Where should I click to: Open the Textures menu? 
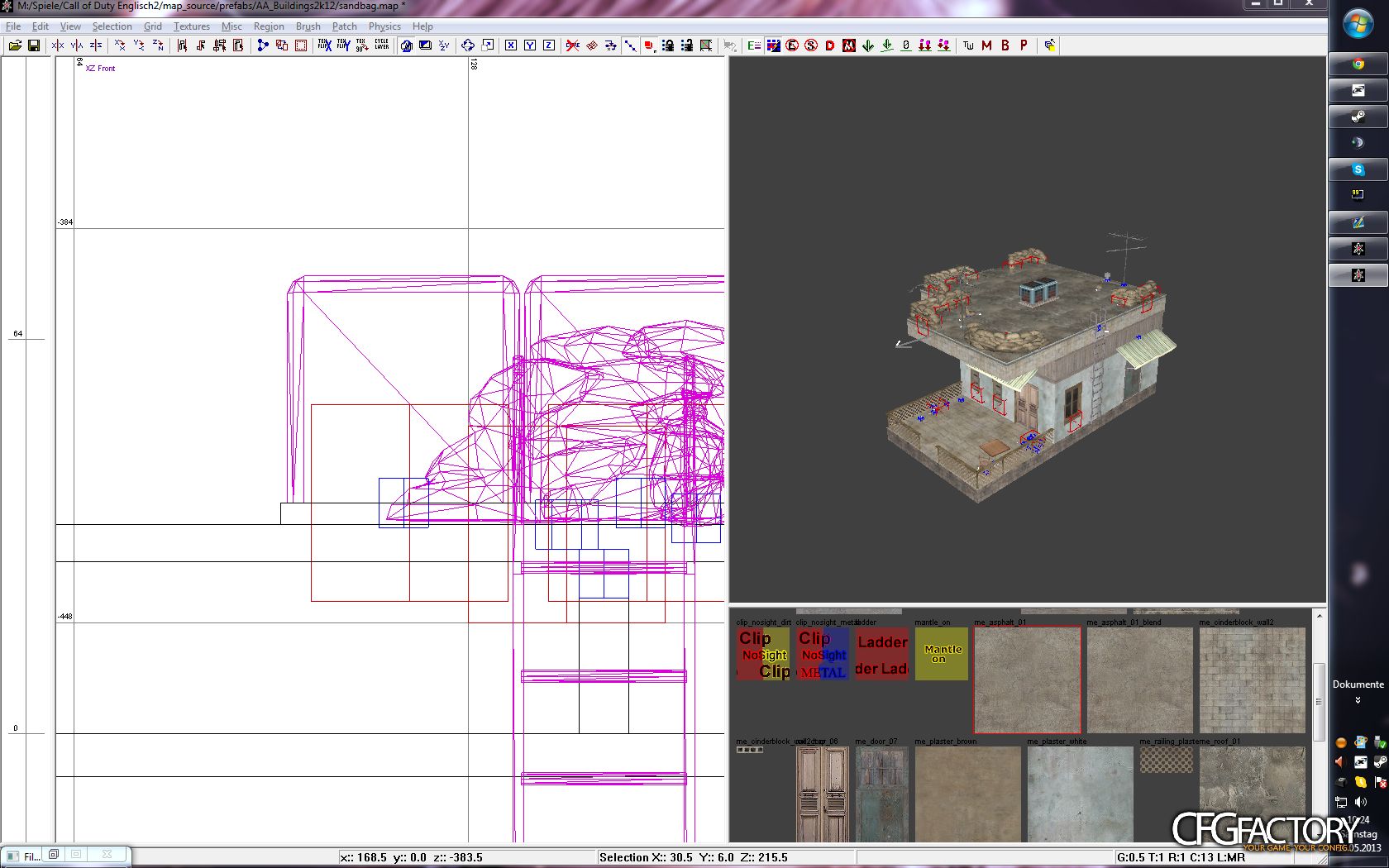click(x=191, y=26)
